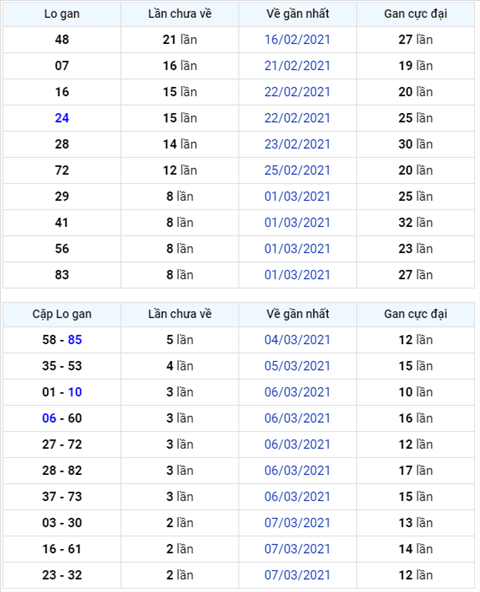Open the 21/02/2021 link for number 07
Viewport: 480px width, 592px height.
[297, 66]
